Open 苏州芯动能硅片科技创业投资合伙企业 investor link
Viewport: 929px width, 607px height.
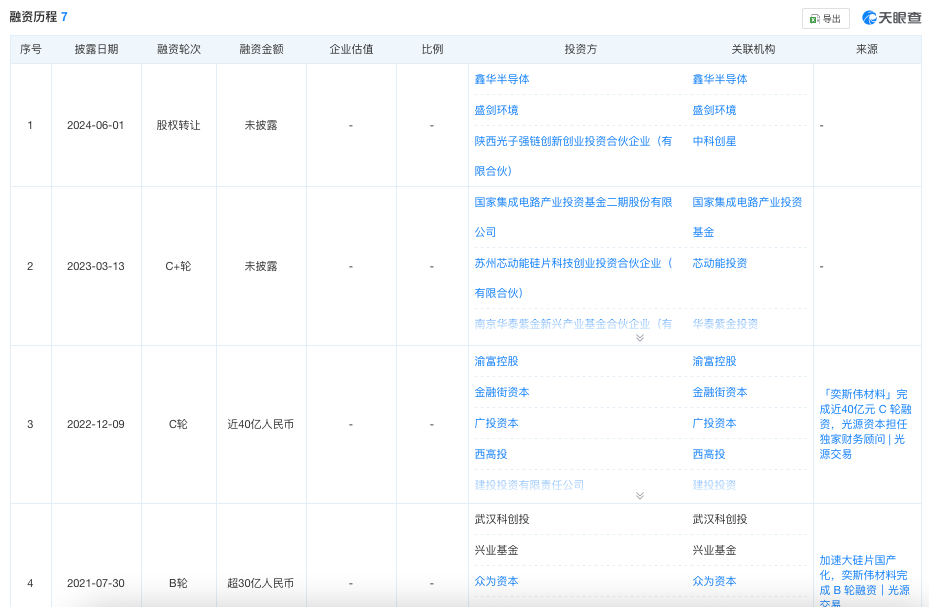[573, 263]
